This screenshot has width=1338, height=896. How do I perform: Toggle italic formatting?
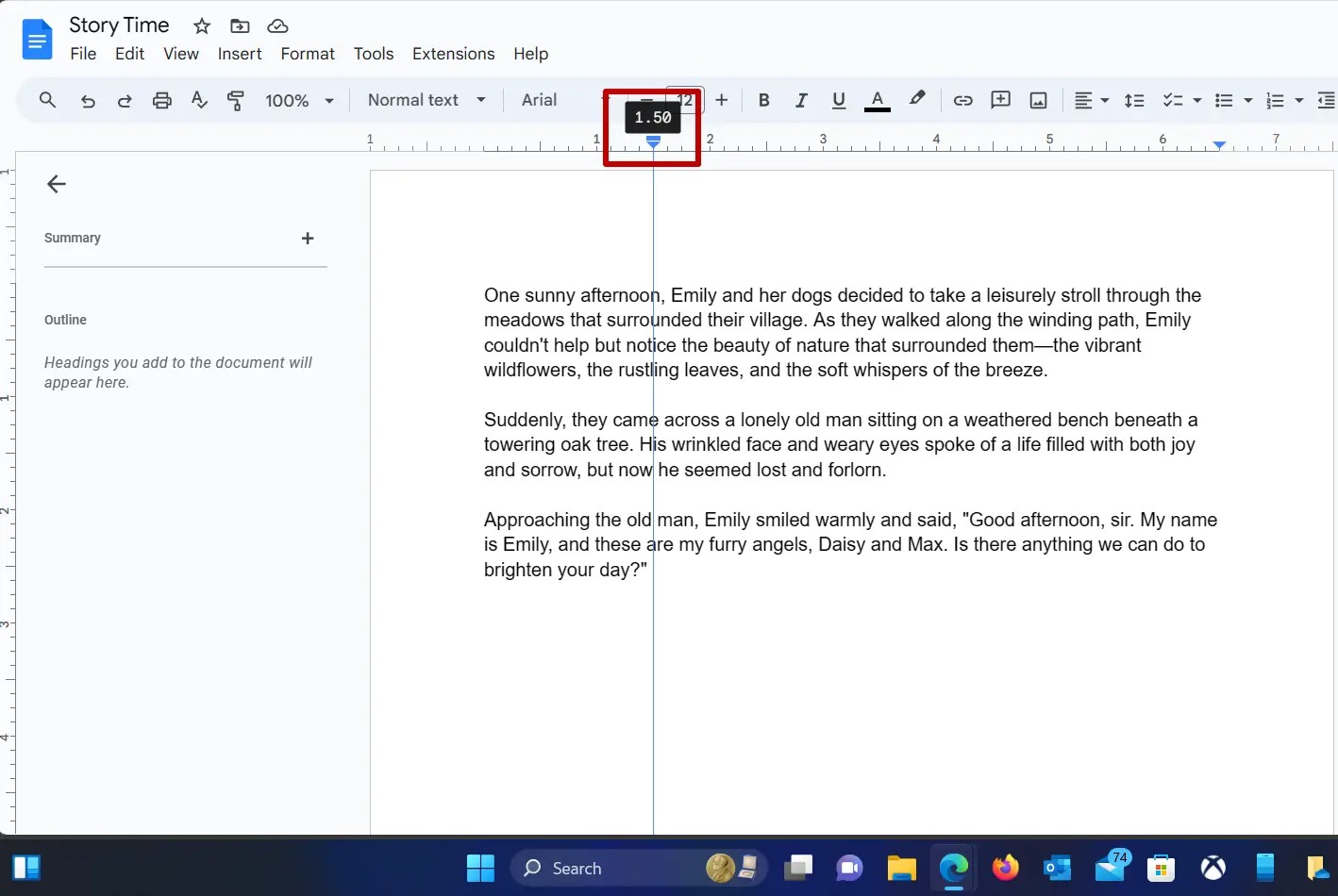click(x=801, y=100)
